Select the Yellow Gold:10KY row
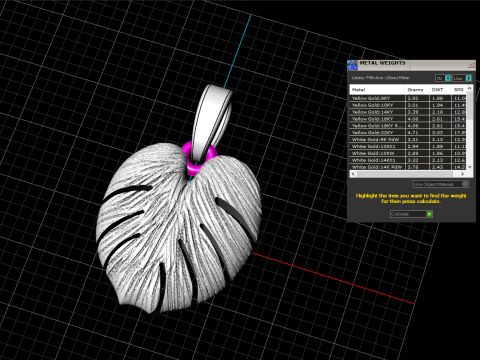Screen dimensions: 480x360 pos(408,105)
